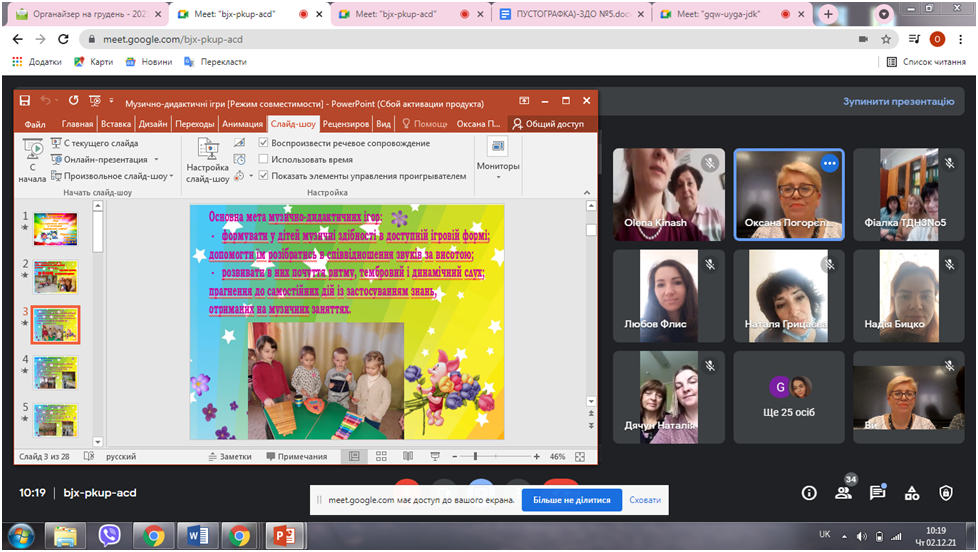The image size is (978, 552).
Task: Open new browser tab
Action: (828, 14)
